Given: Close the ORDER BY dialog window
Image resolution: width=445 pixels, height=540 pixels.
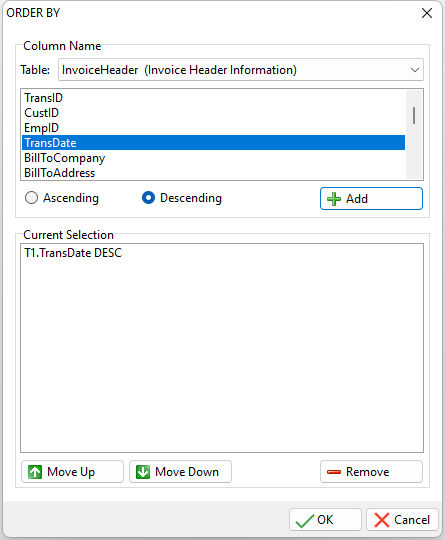Looking at the screenshot, I should click(x=427, y=13).
